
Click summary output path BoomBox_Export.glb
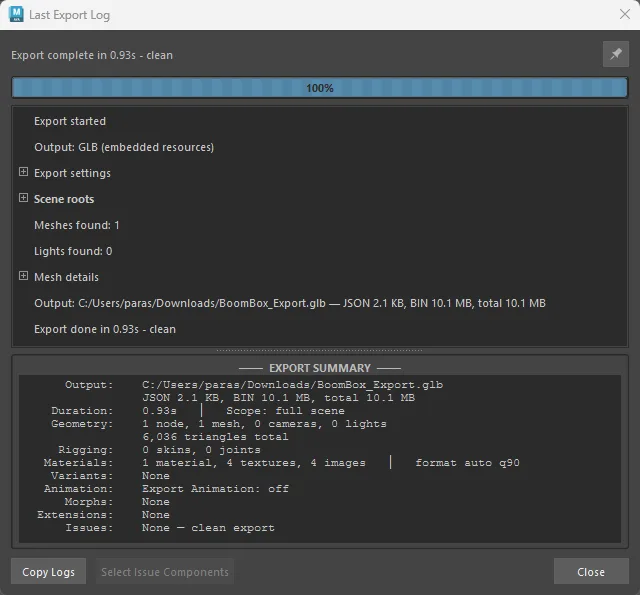[x=292, y=385]
